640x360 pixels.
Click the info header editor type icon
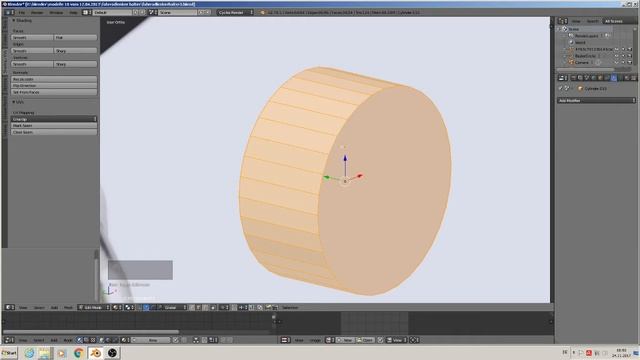pyautogui.click(x=9, y=13)
